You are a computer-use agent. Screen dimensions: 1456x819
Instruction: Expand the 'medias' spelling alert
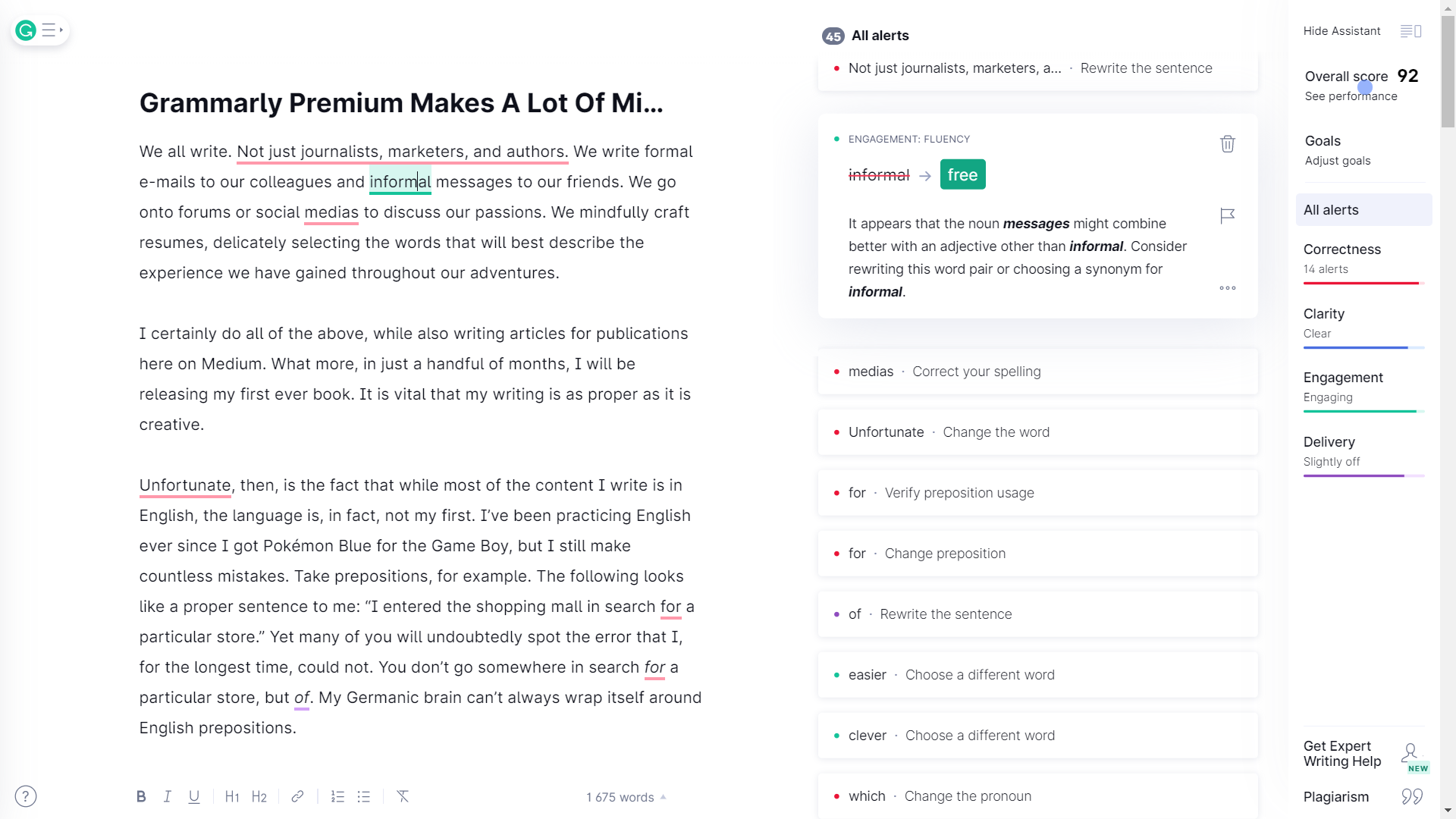click(1037, 372)
